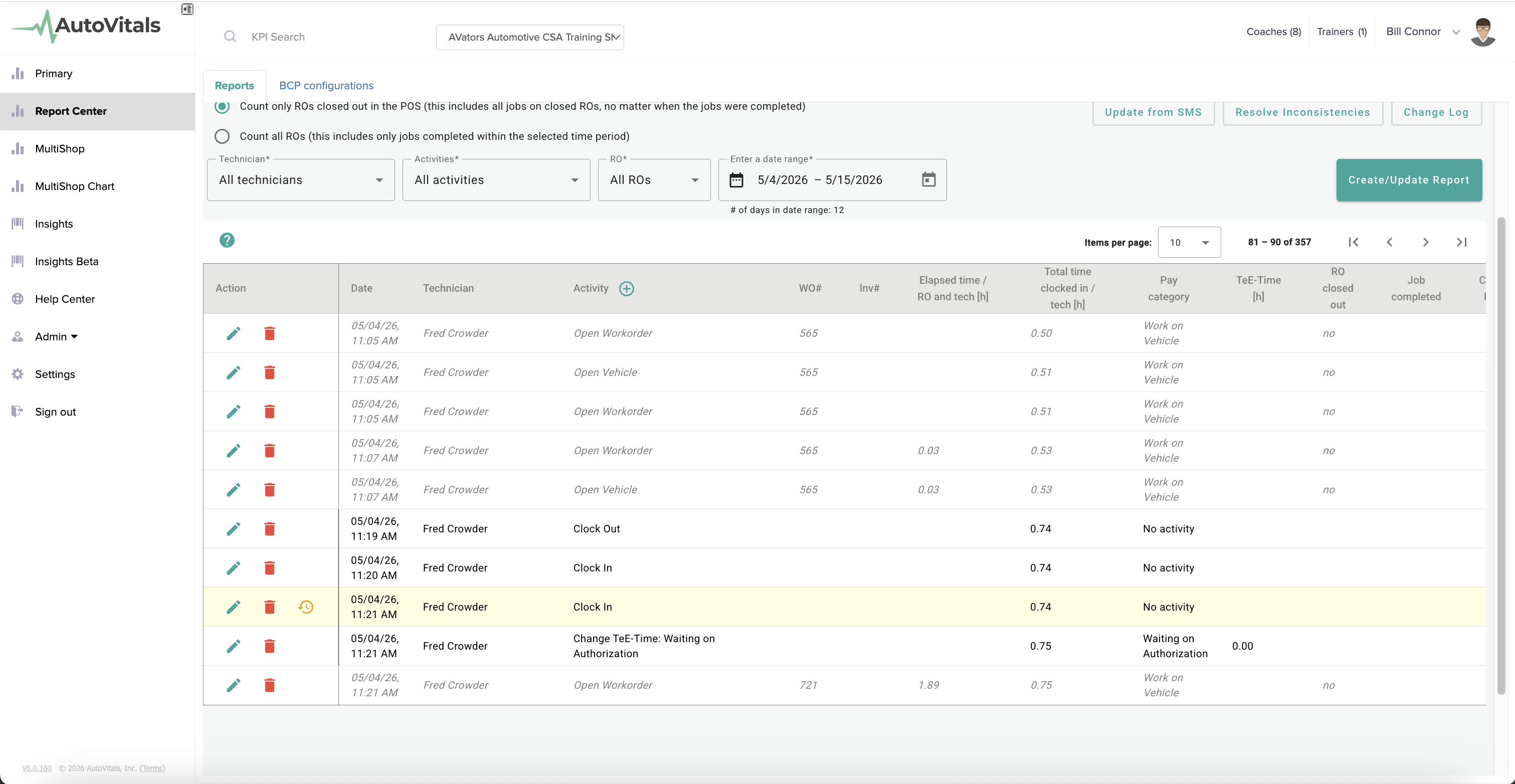Click the Resolve Inconsistencies button
Viewport: 1515px width, 784px height.
point(1302,112)
